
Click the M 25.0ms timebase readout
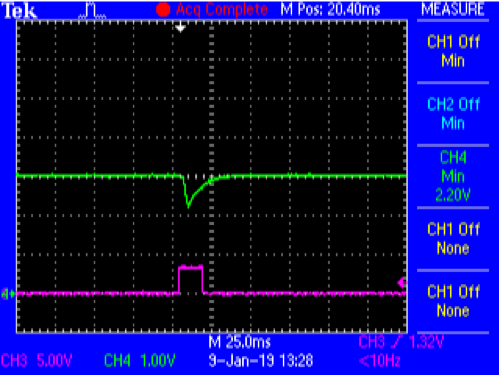click(240, 342)
